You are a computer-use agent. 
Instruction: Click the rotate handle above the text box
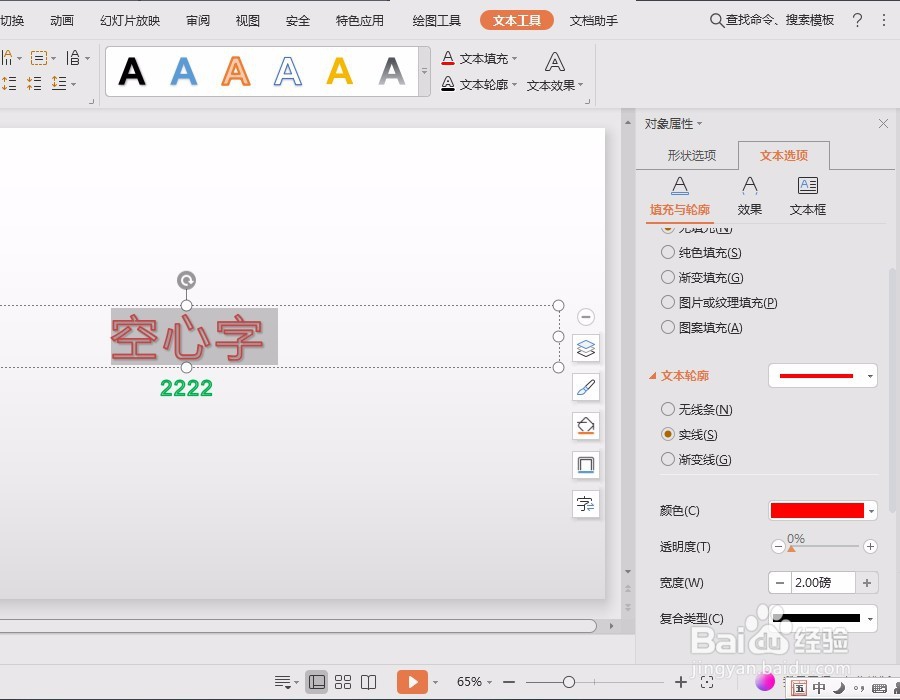[186, 280]
